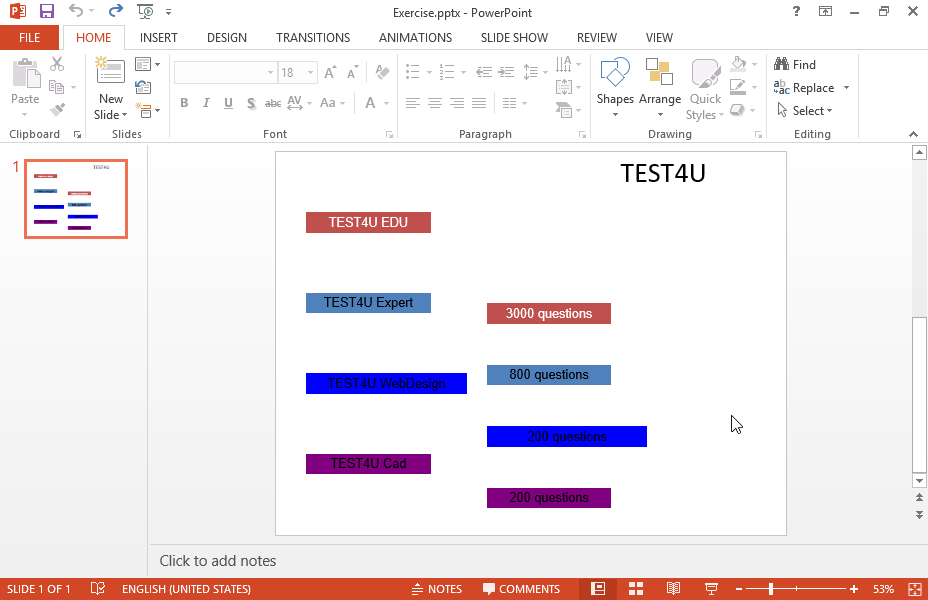
Task: Expand the slide Layout dropdown
Action: (147, 64)
